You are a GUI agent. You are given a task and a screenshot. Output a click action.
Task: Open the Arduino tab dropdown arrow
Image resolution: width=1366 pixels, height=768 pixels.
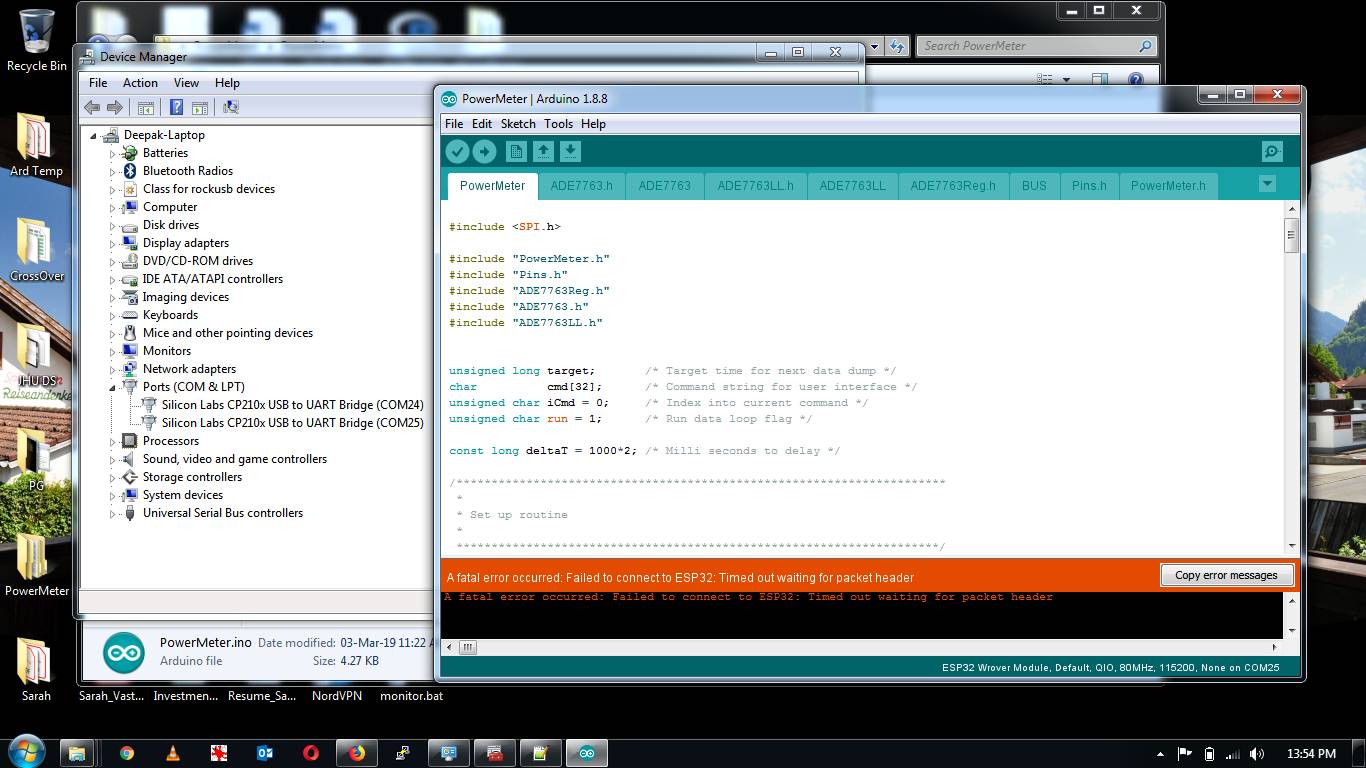pyautogui.click(x=1267, y=184)
